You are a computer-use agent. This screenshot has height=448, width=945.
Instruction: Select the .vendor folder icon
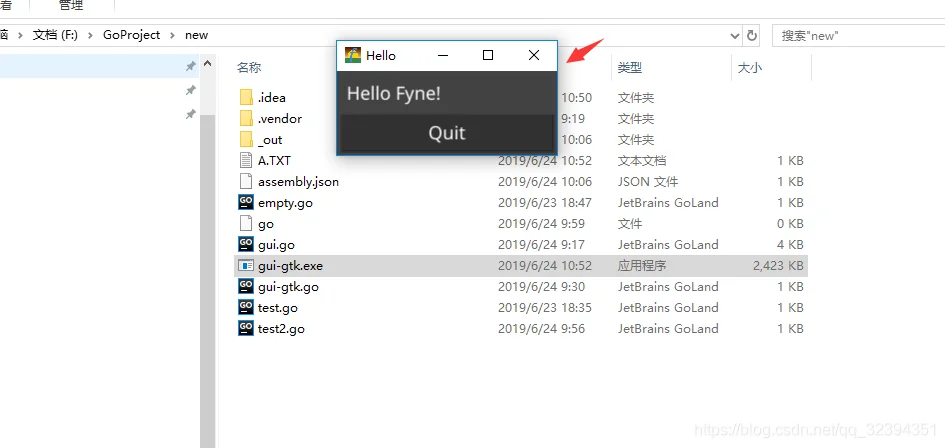click(x=246, y=119)
